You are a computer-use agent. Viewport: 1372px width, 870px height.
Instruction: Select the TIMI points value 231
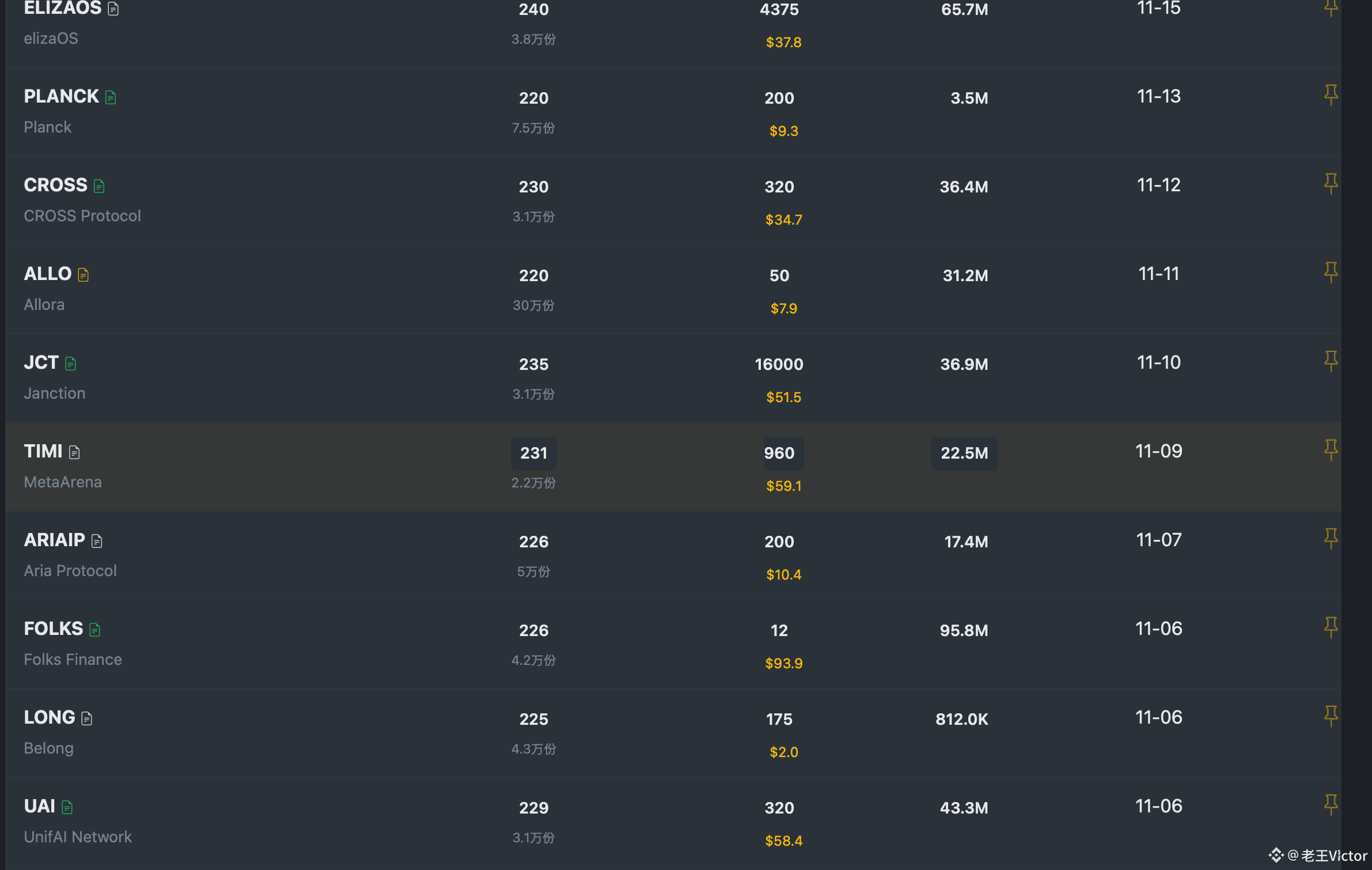(533, 453)
